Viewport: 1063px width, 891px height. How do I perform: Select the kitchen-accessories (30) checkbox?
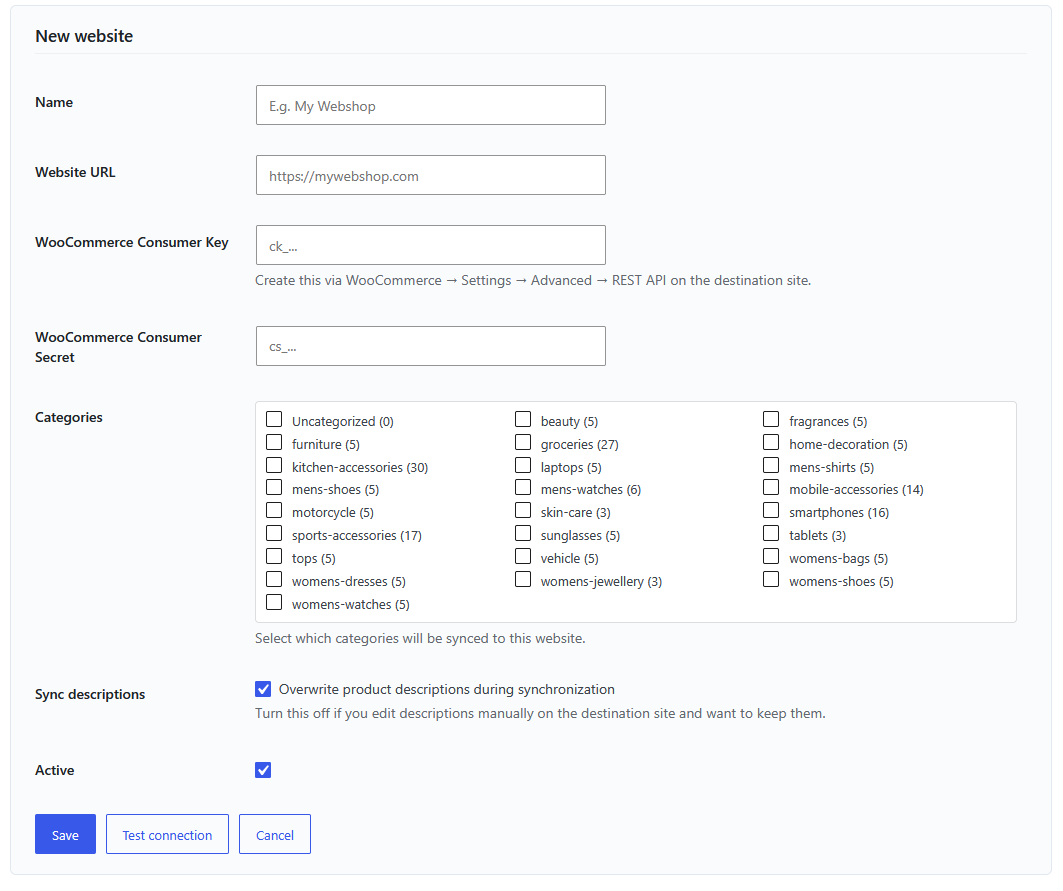(274, 466)
